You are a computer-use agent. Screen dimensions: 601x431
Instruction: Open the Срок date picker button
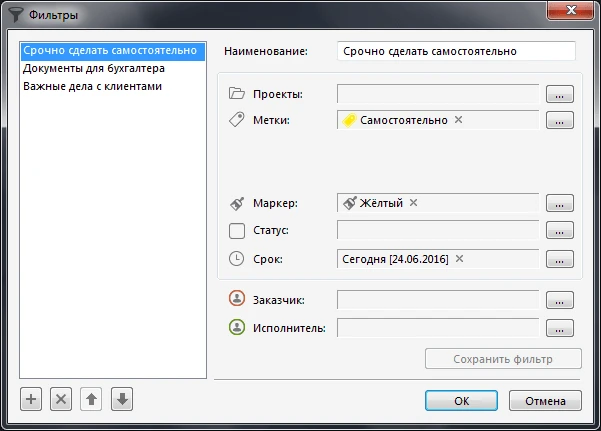pos(560,259)
